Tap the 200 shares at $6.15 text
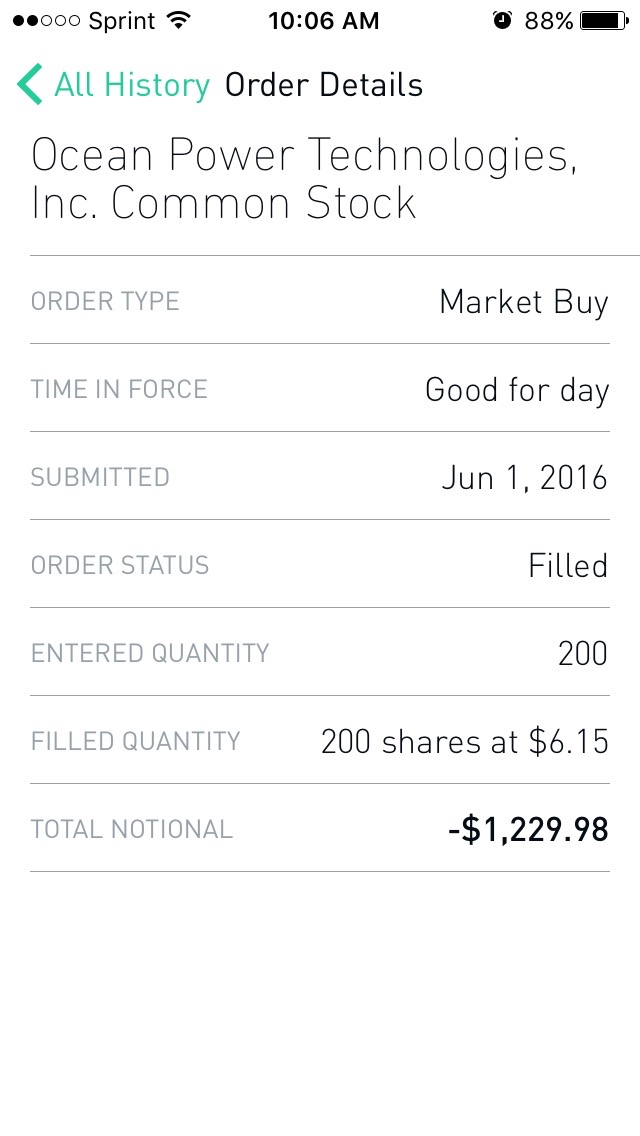The height and width of the screenshot is (1136, 640). click(x=464, y=741)
